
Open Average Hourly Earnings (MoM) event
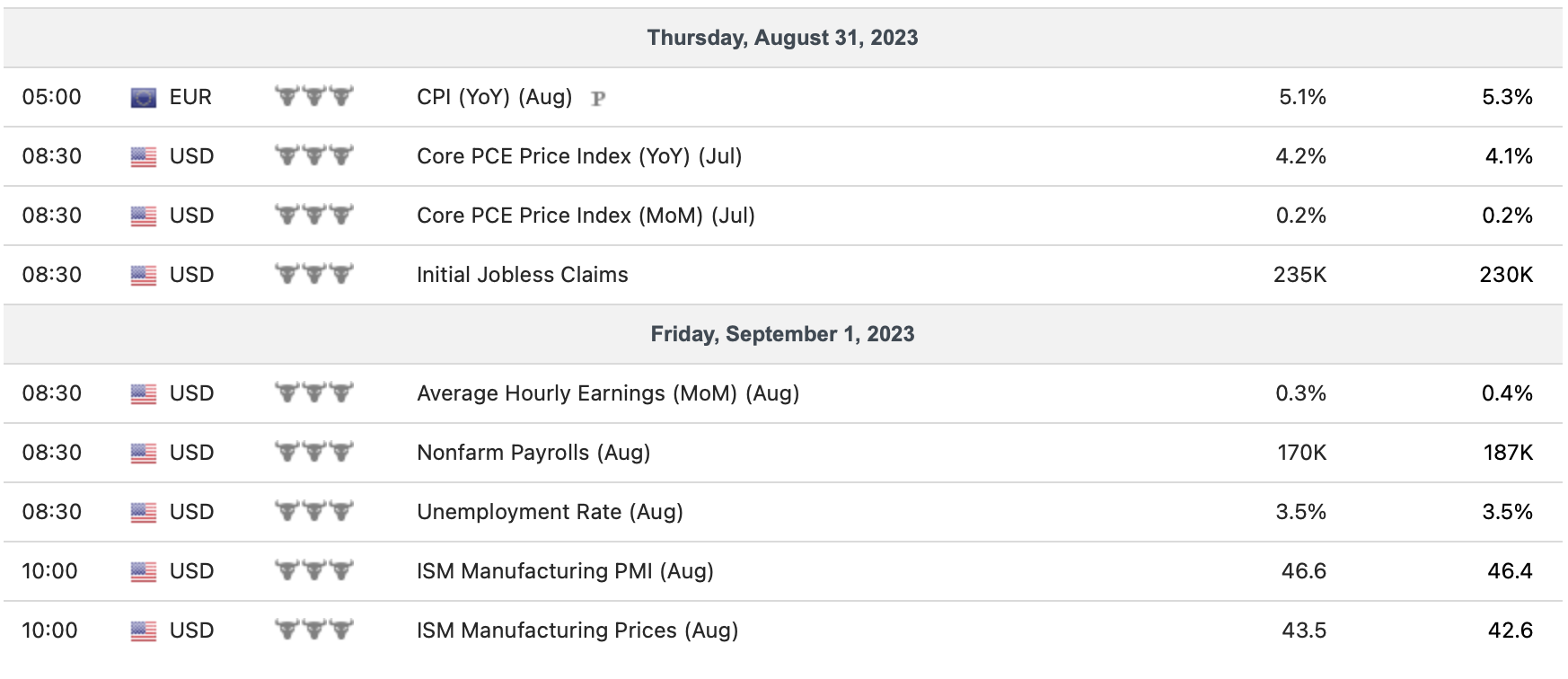[608, 393]
